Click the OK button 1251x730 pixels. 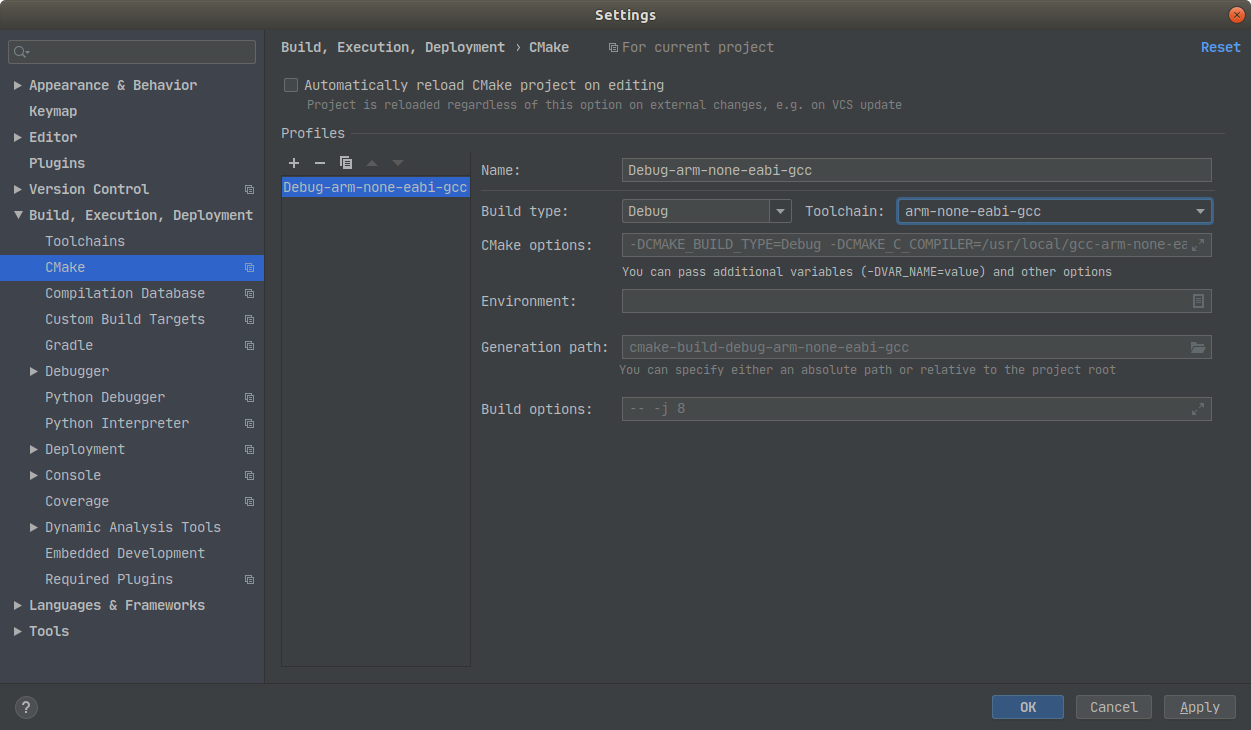[1028, 707]
